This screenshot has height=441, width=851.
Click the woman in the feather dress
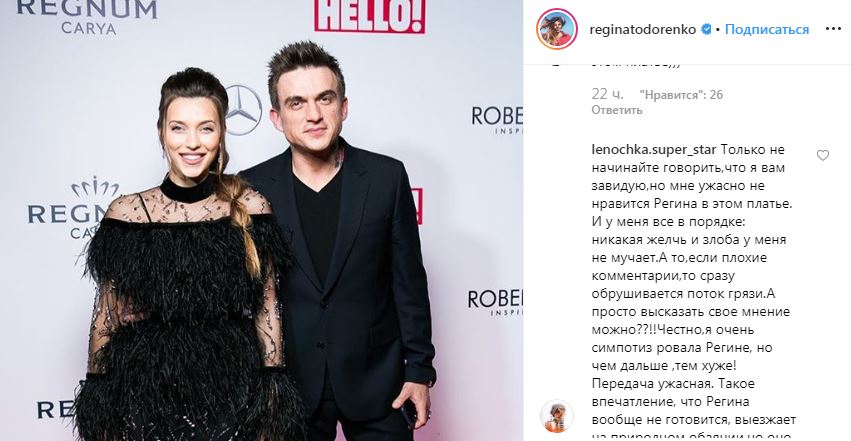pos(185,260)
